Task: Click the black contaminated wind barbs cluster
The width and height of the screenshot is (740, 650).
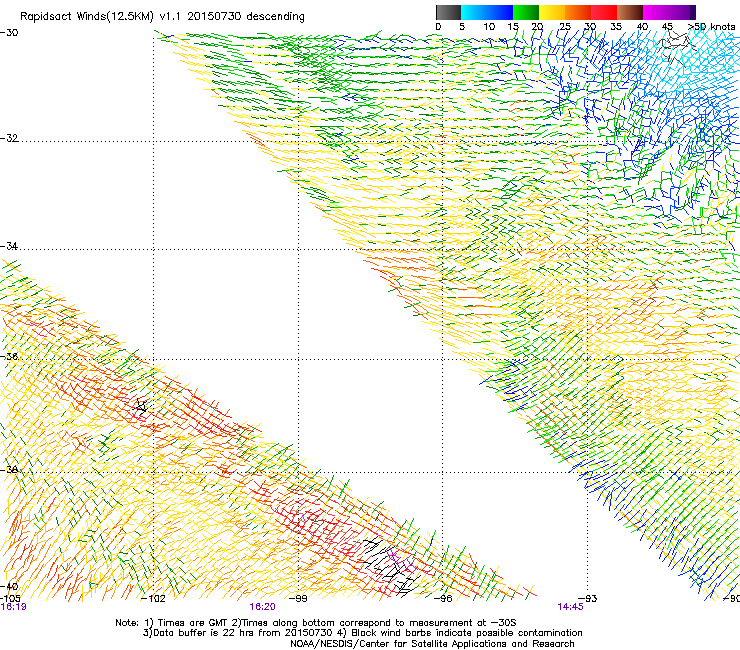Action: point(391,566)
